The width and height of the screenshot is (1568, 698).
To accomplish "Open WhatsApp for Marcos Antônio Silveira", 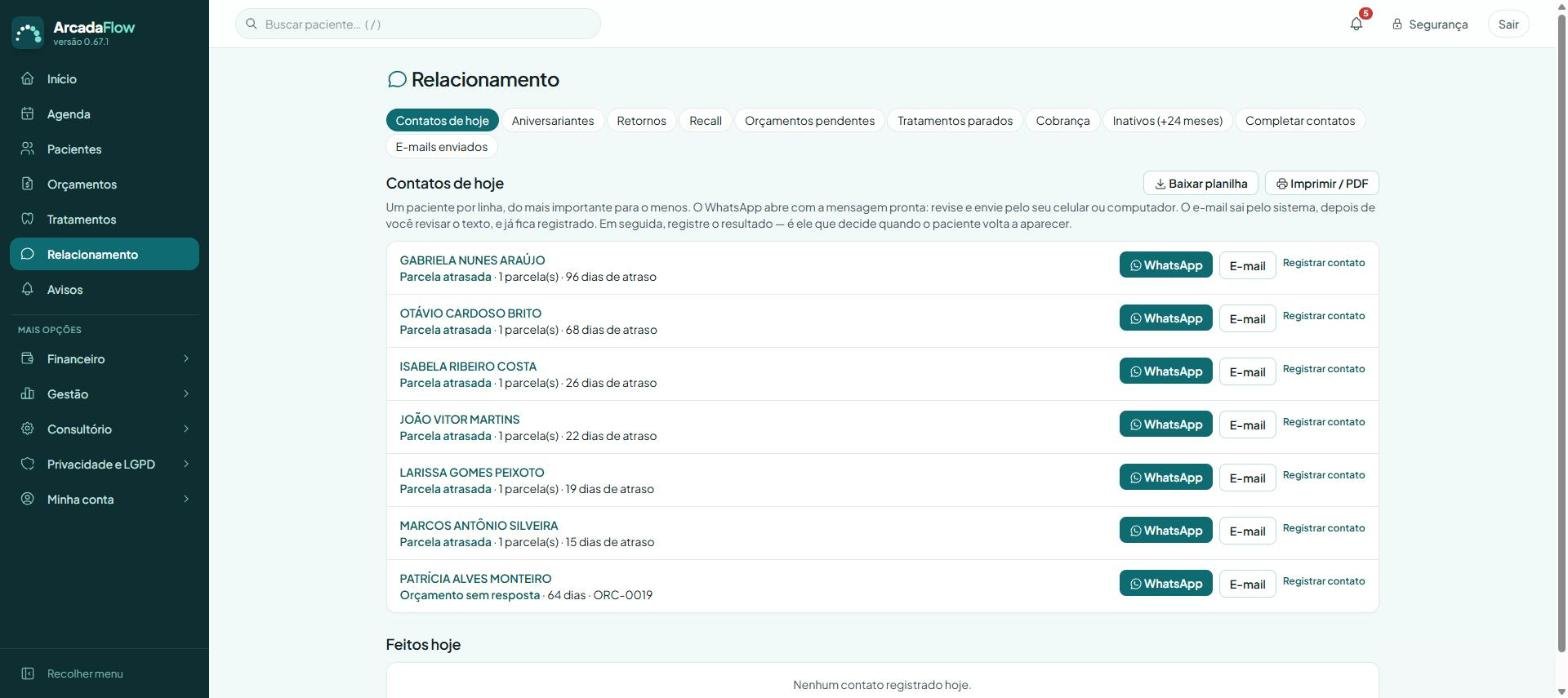I will [1166, 531].
